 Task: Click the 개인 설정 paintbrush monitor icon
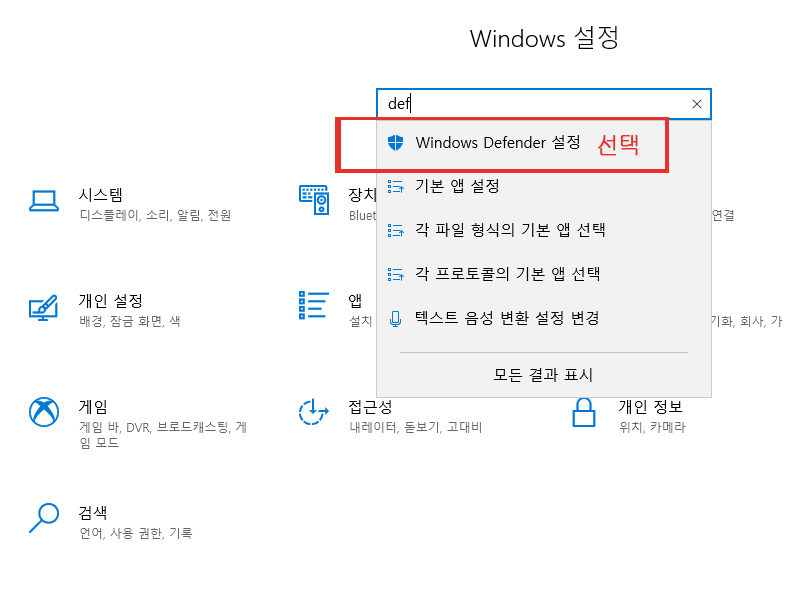[44, 308]
